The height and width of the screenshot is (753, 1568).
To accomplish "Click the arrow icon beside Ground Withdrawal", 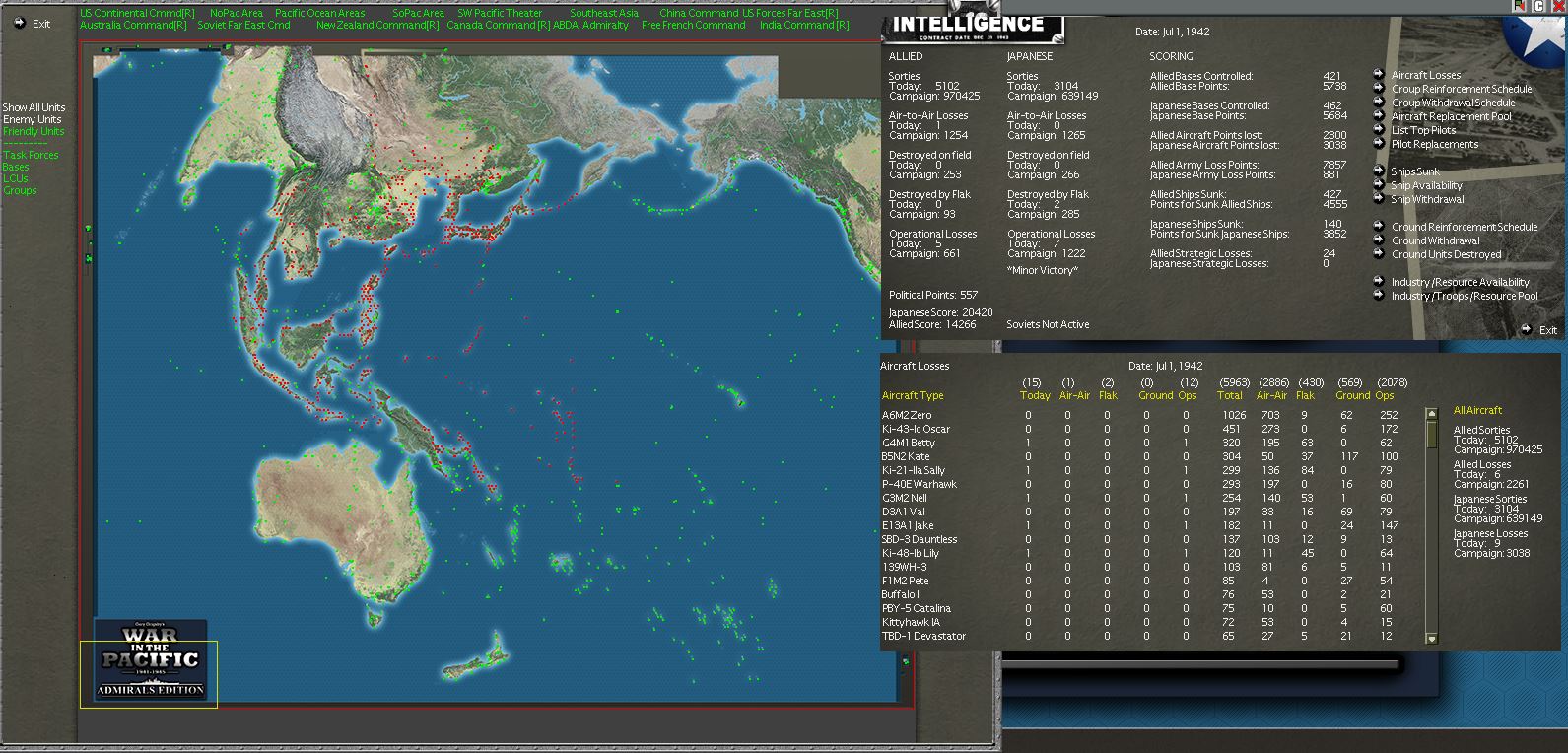I will pyautogui.click(x=1378, y=240).
